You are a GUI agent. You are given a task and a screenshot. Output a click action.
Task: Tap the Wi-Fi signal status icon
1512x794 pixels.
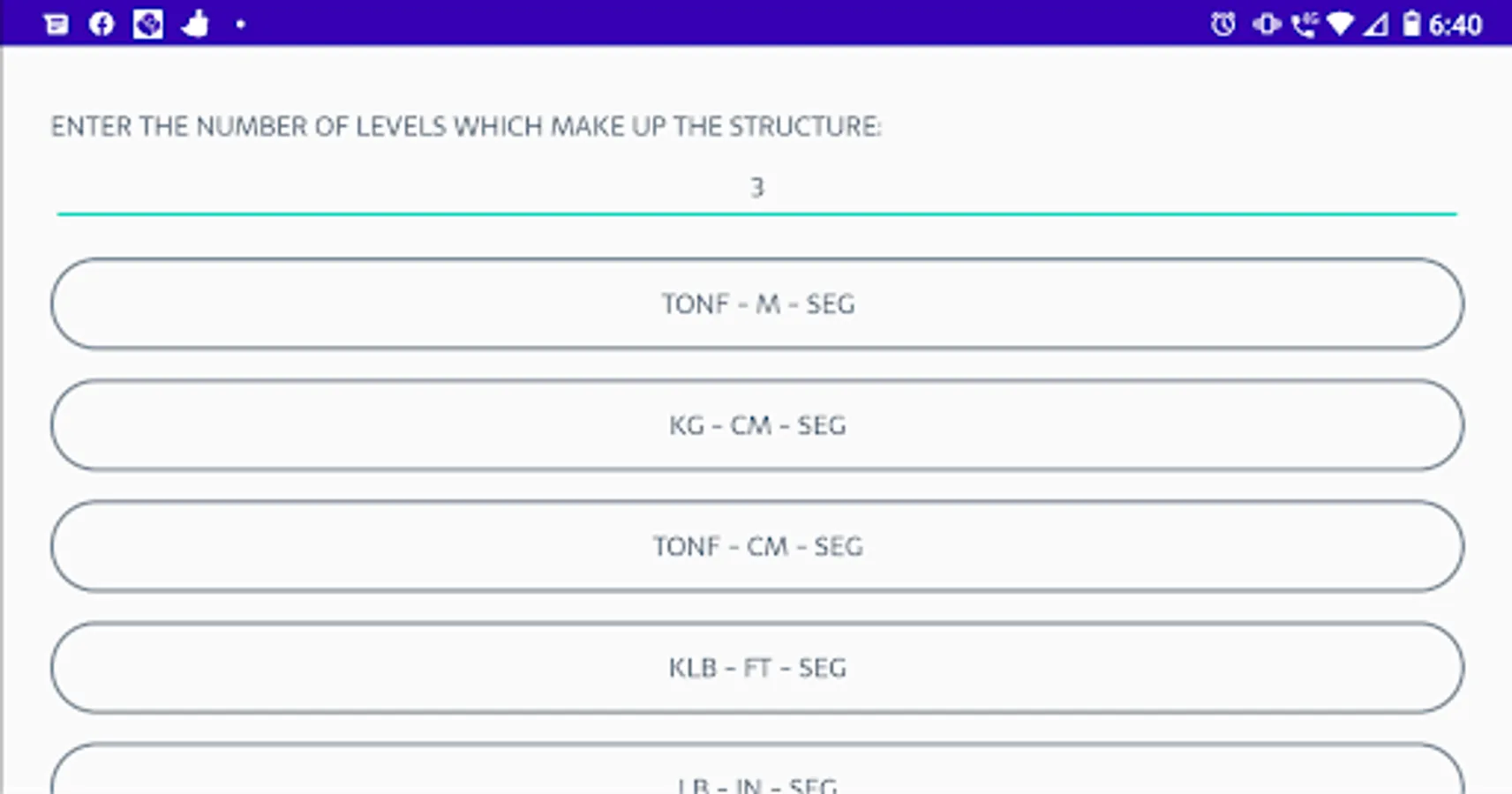[x=1340, y=24]
